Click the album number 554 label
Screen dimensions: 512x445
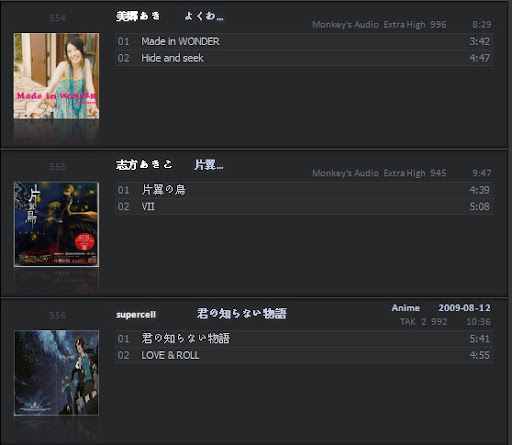pos(57,18)
